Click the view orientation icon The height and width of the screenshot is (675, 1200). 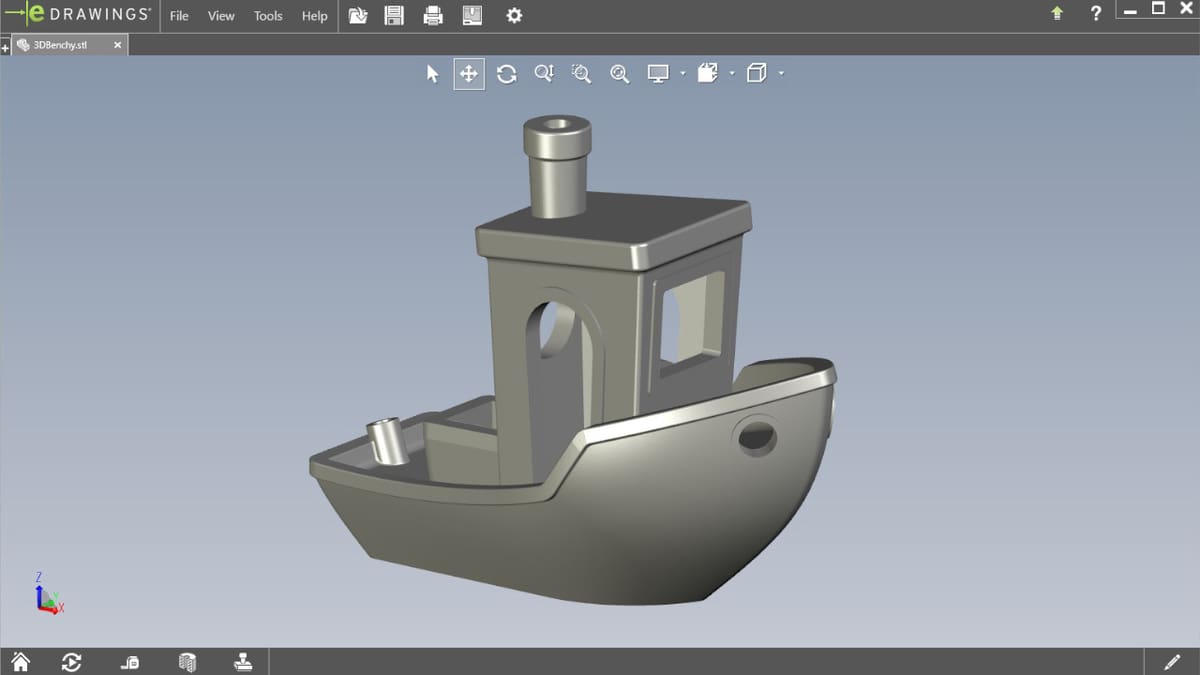pos(708,73)
